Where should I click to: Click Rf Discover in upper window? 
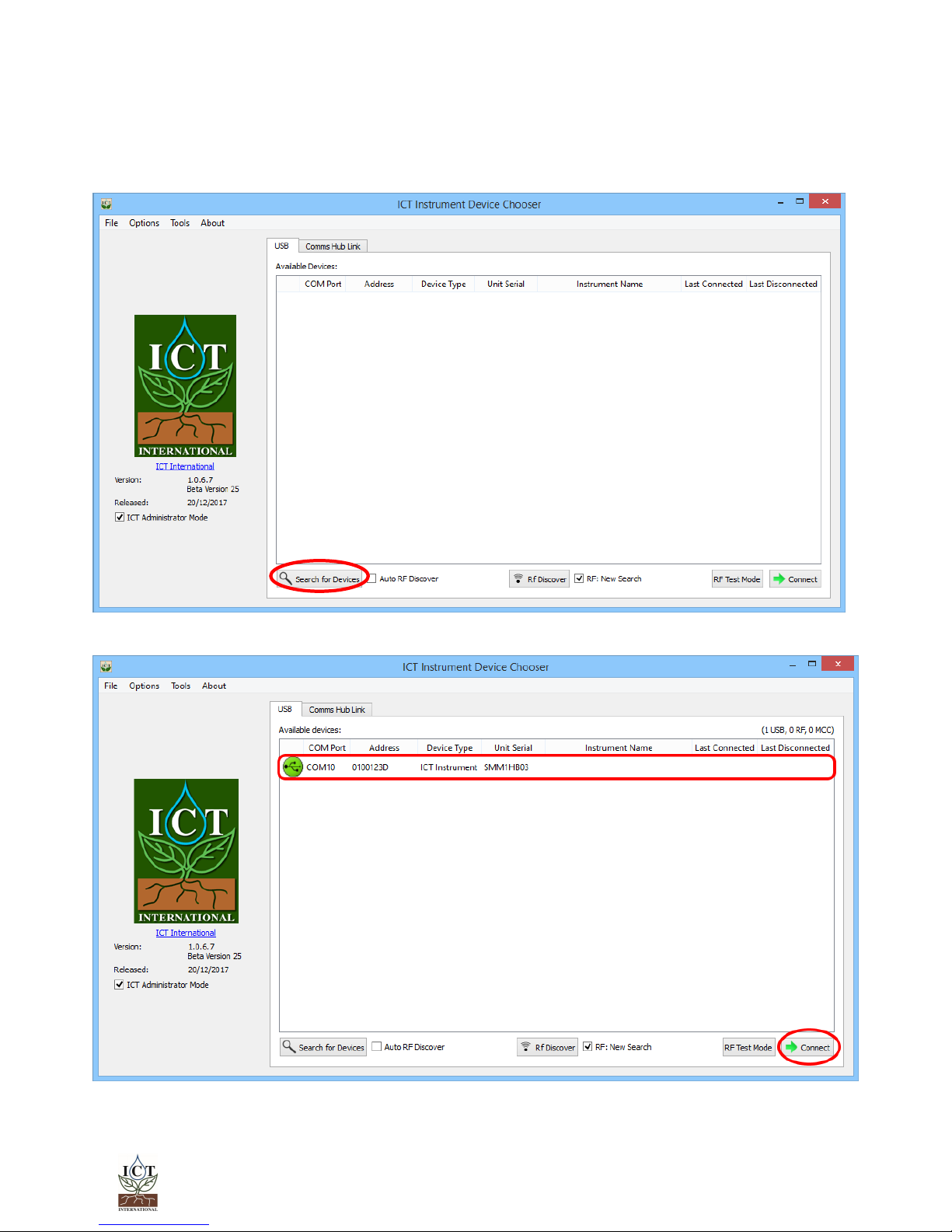click(539, 579)
